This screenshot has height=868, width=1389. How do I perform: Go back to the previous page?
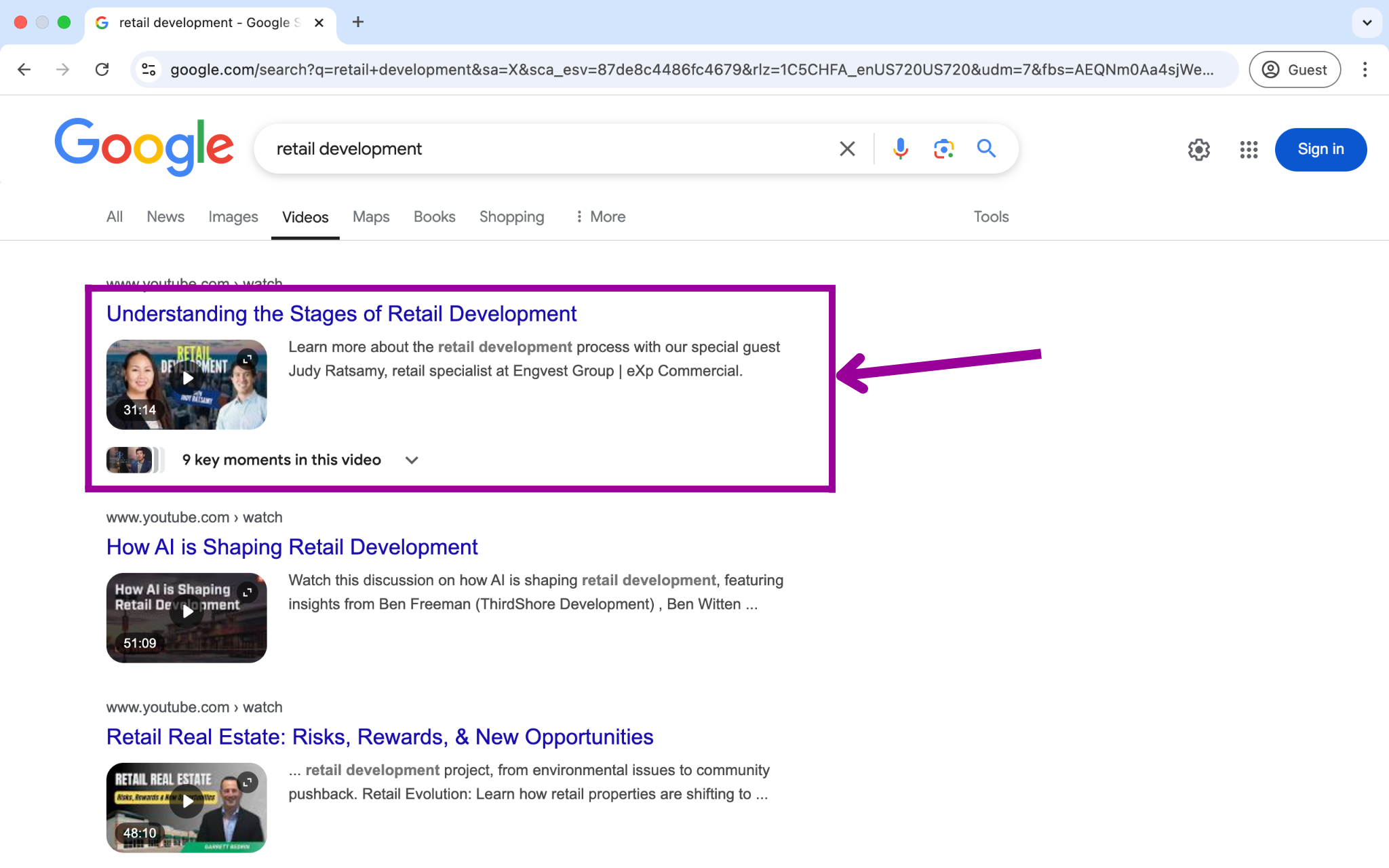pos(24,70)
